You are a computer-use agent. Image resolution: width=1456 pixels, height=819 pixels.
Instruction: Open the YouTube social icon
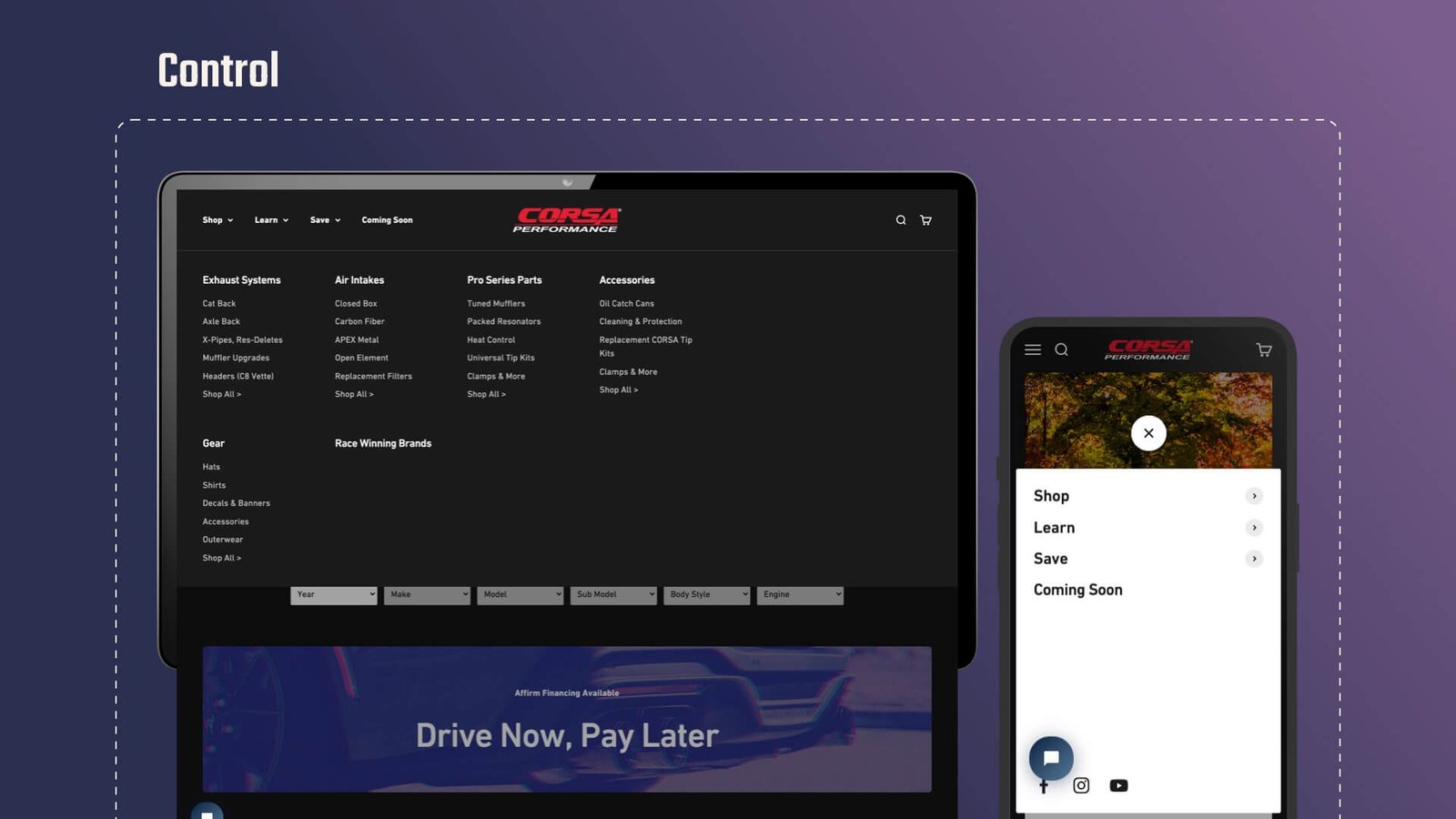1118,785
